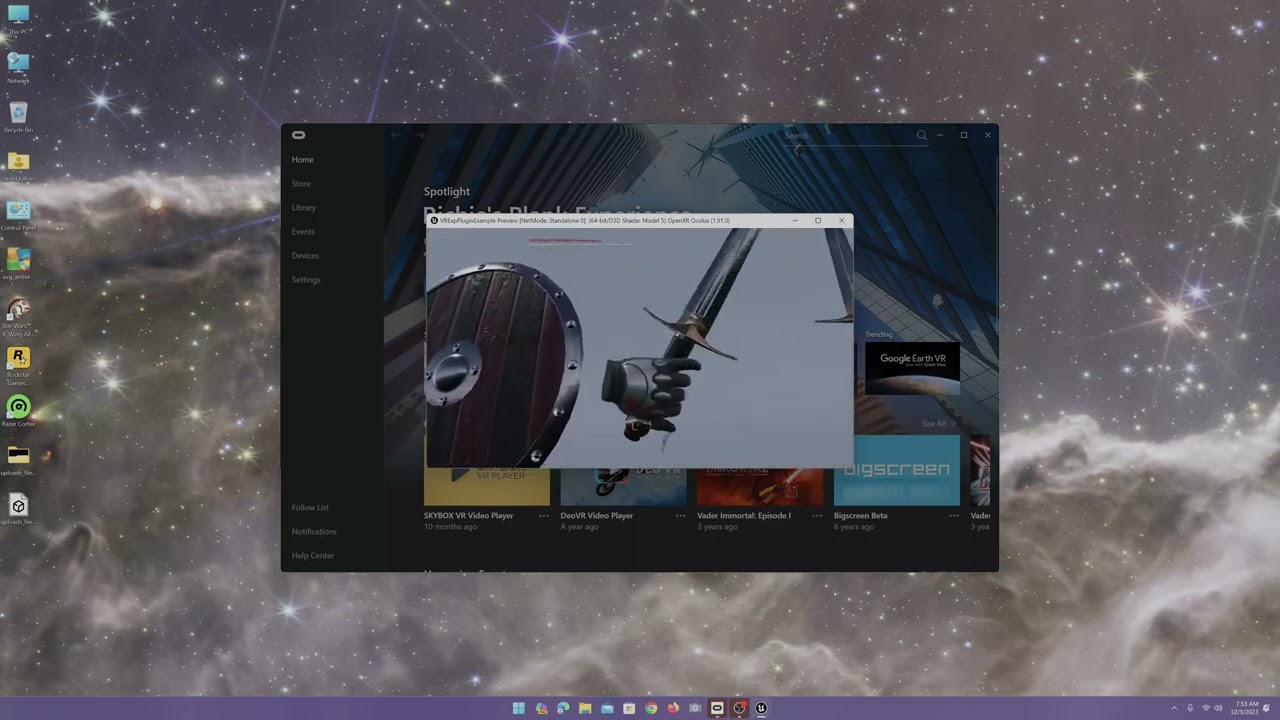Minimize the VRExpPluginExample Preview window
The width and height of the screenshot is (1280, 720).
coord(795,221)
